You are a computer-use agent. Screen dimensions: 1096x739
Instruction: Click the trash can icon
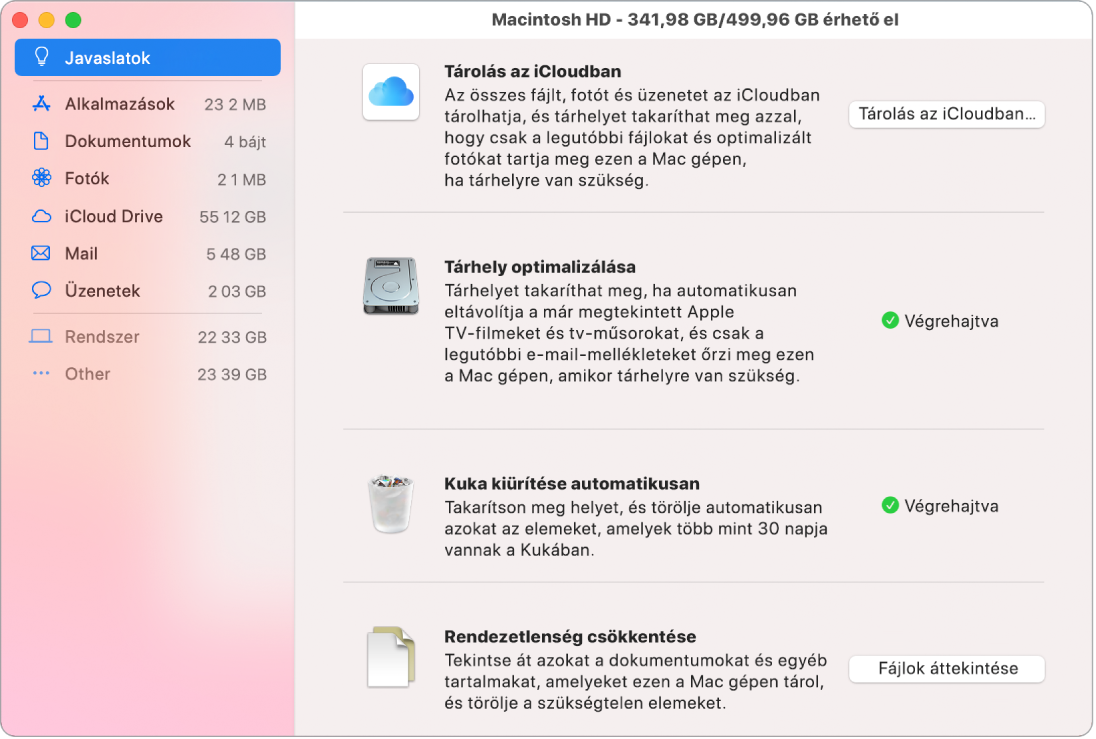(391, 505)
